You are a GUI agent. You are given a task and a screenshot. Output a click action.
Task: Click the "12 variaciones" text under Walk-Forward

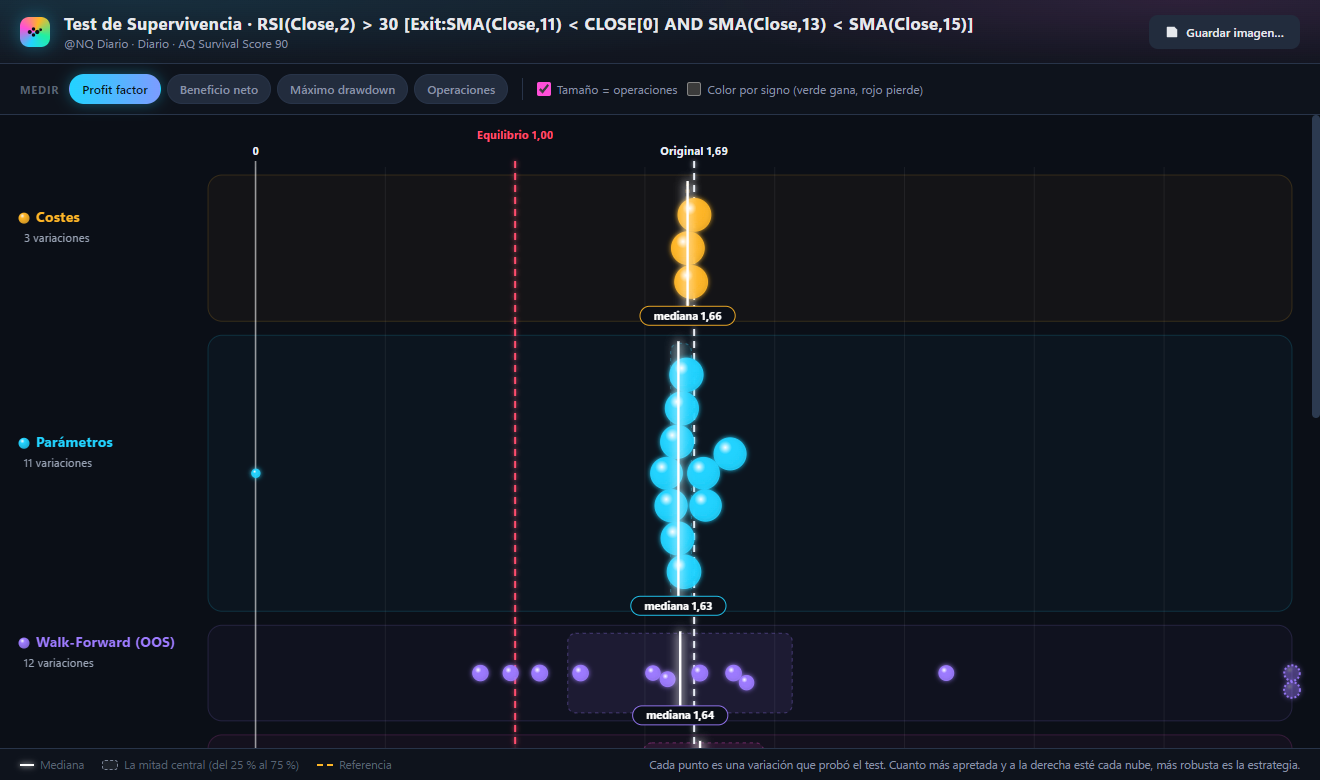click(59, 663)
